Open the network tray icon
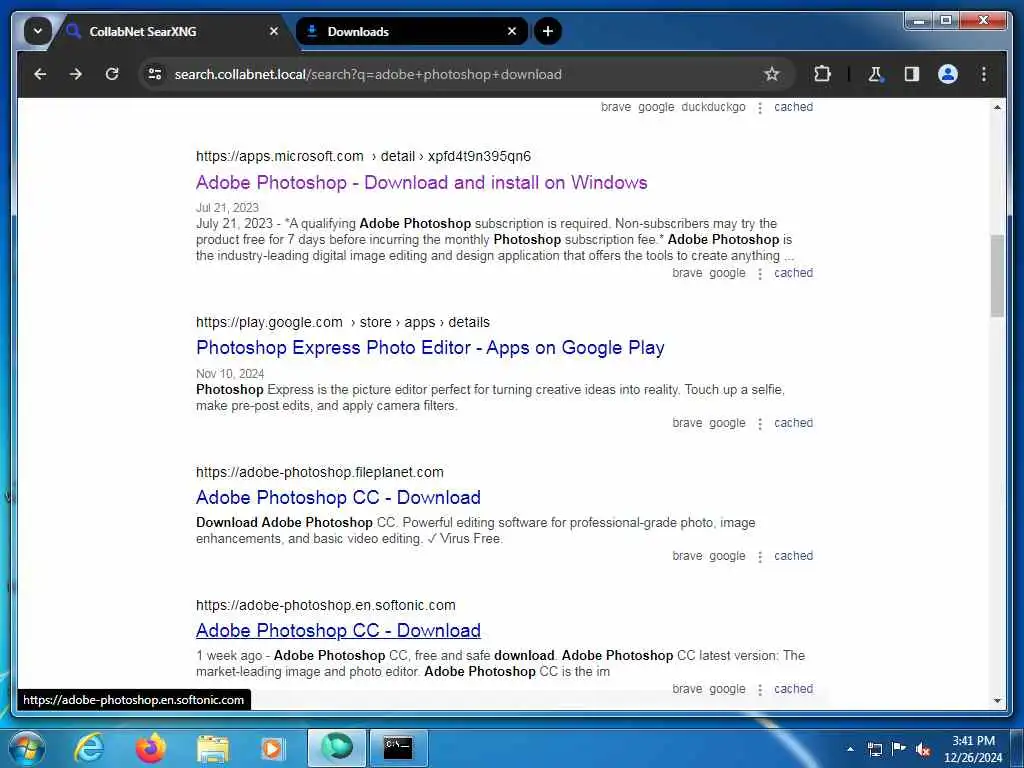The height and width of the screenshot is (768, 1024). [874, 749]
